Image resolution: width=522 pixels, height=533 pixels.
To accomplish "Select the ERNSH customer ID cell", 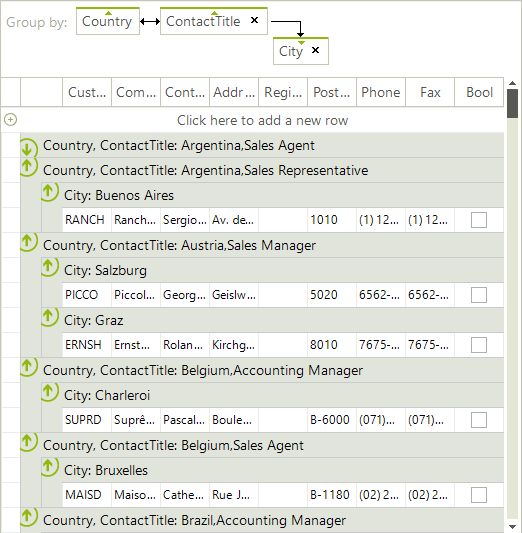I will pyautogui.click(x=87, y=345).
